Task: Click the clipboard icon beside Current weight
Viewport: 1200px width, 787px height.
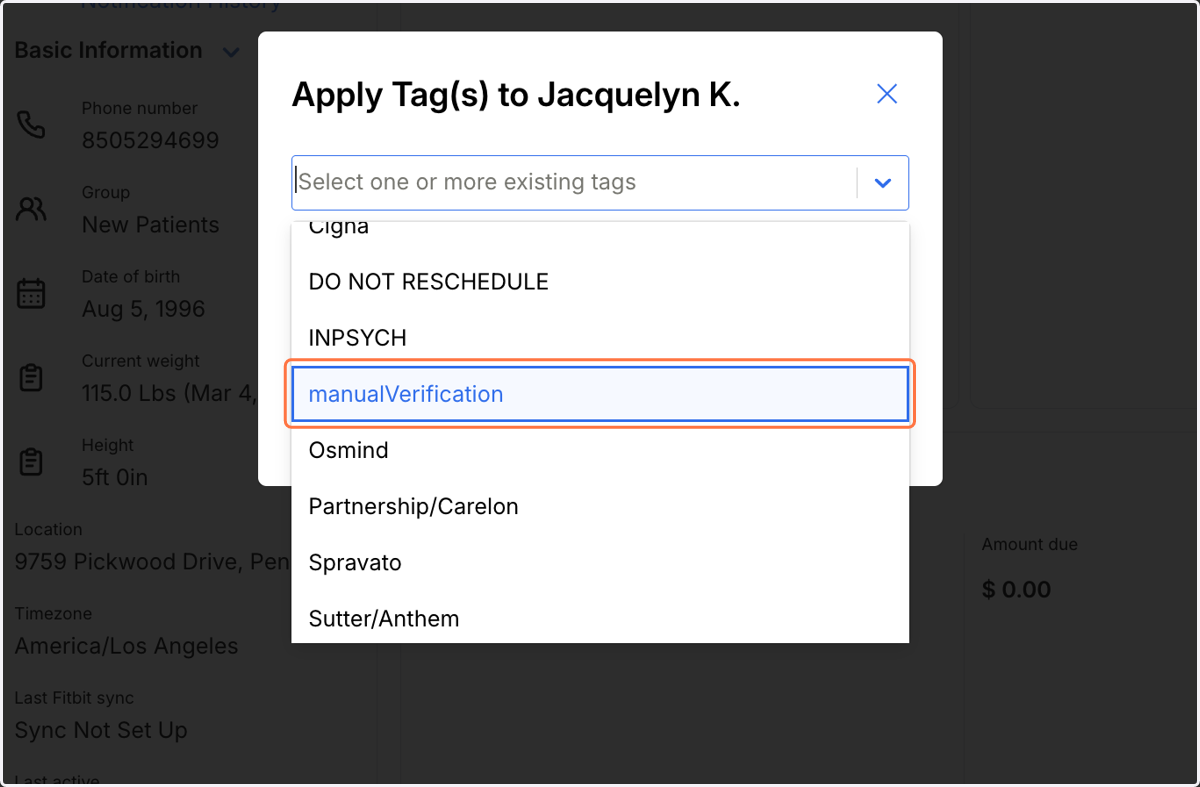Action: coord(31,378)
